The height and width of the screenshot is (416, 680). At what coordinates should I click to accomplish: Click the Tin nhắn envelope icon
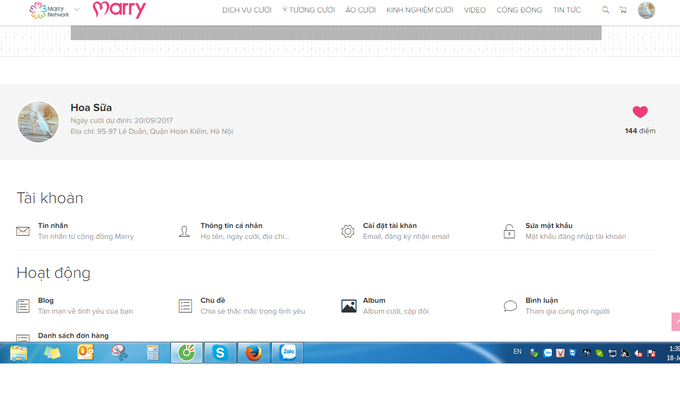[23, 231]
